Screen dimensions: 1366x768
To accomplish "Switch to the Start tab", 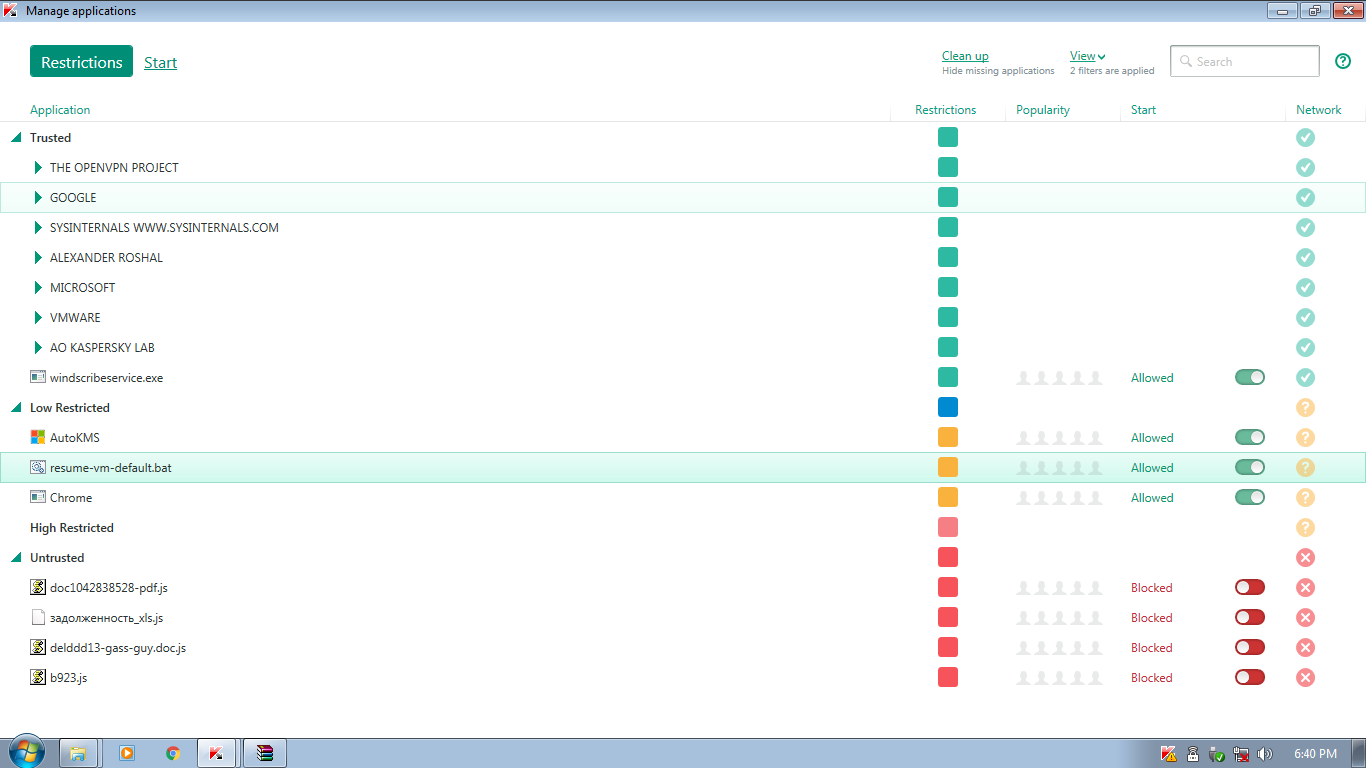I will pyautogui.click(x=160, y=63).
